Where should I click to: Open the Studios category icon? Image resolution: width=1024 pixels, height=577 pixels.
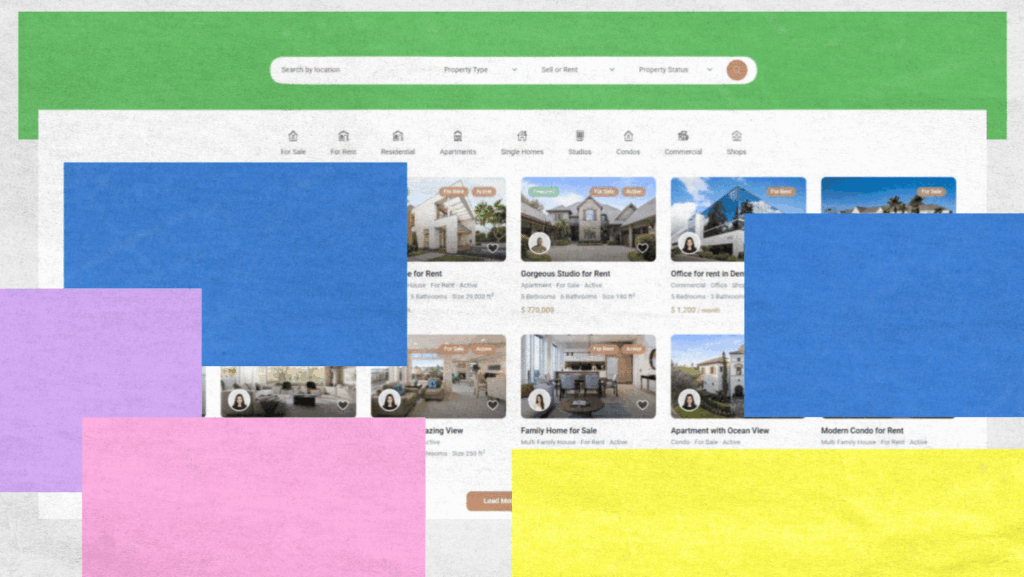[580, 140]
